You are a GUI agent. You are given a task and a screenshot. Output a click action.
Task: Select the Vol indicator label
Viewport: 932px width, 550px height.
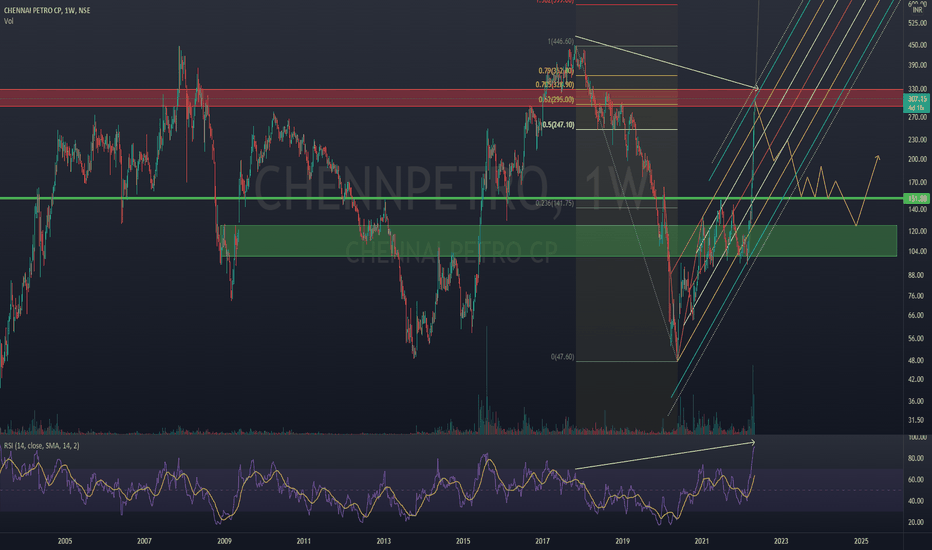pyautogui.click(x=8, y=21)
